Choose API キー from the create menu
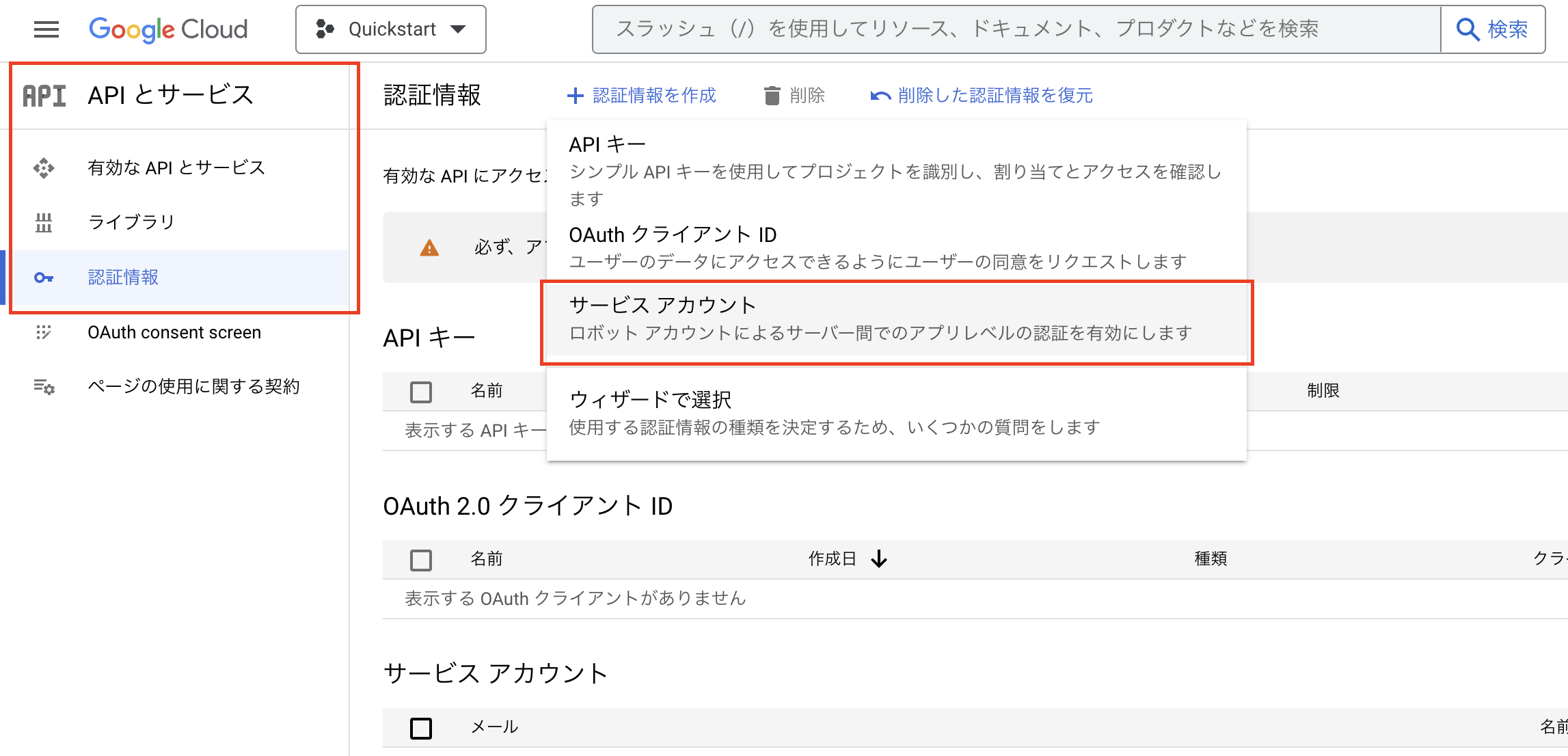 897,171
